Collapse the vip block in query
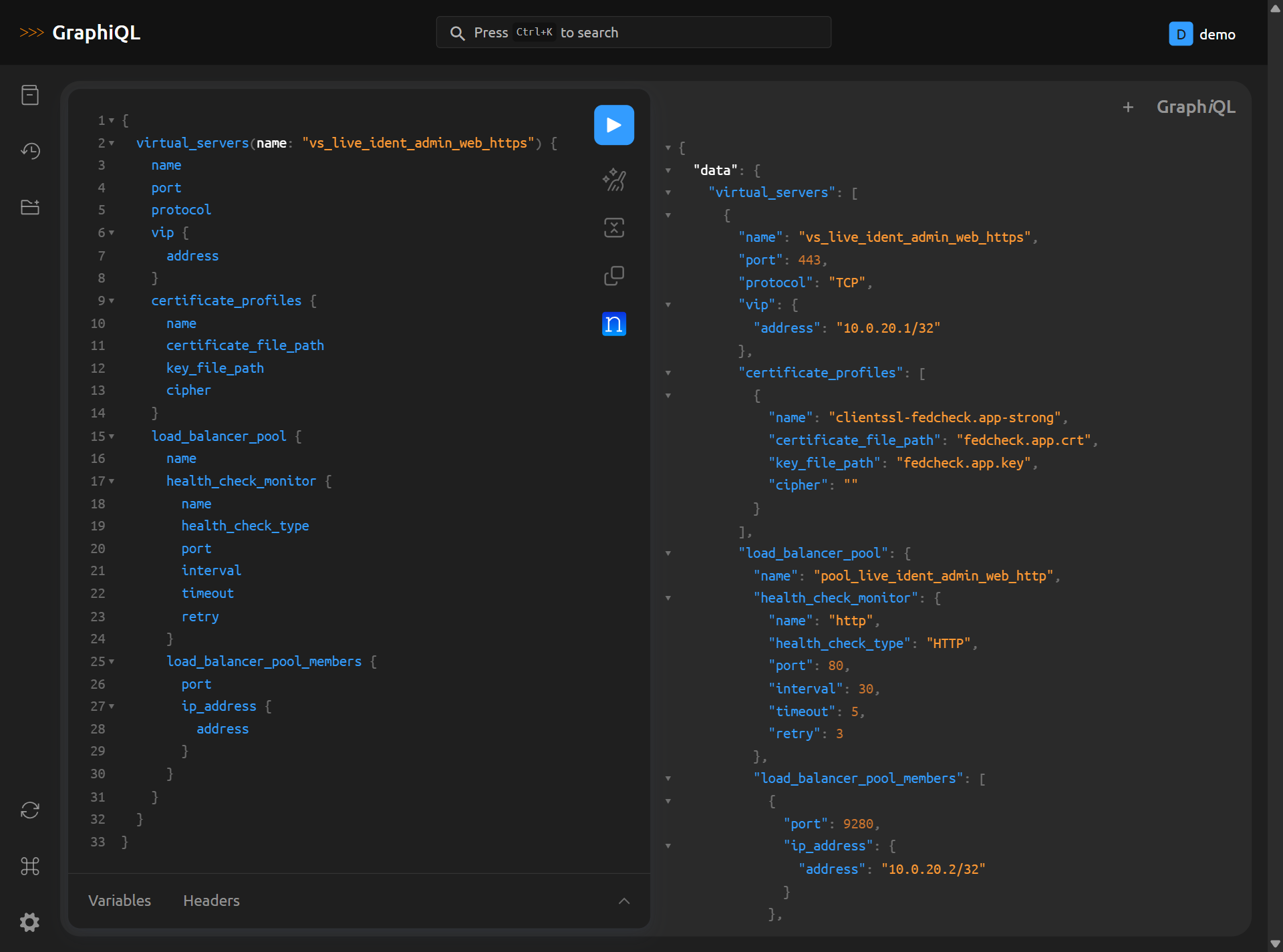The height and width of the screenshot is (952, 1283). click(112, 233)
